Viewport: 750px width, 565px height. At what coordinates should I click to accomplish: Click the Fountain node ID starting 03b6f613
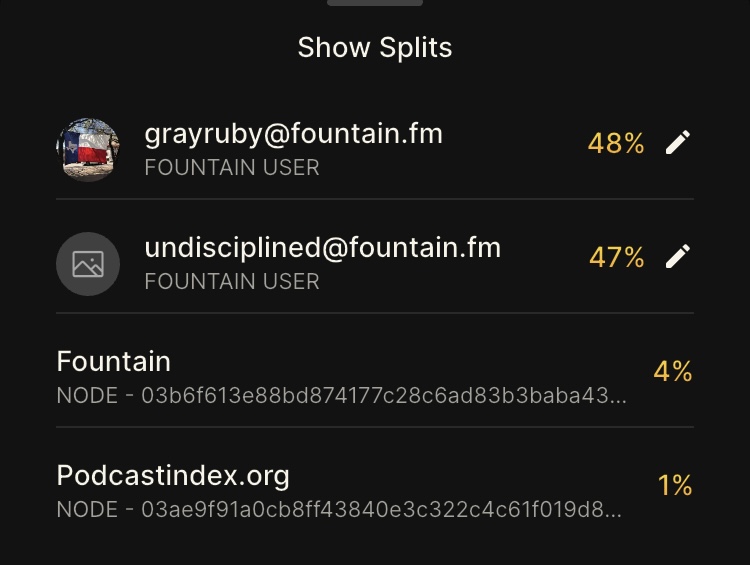click(340, 395)
